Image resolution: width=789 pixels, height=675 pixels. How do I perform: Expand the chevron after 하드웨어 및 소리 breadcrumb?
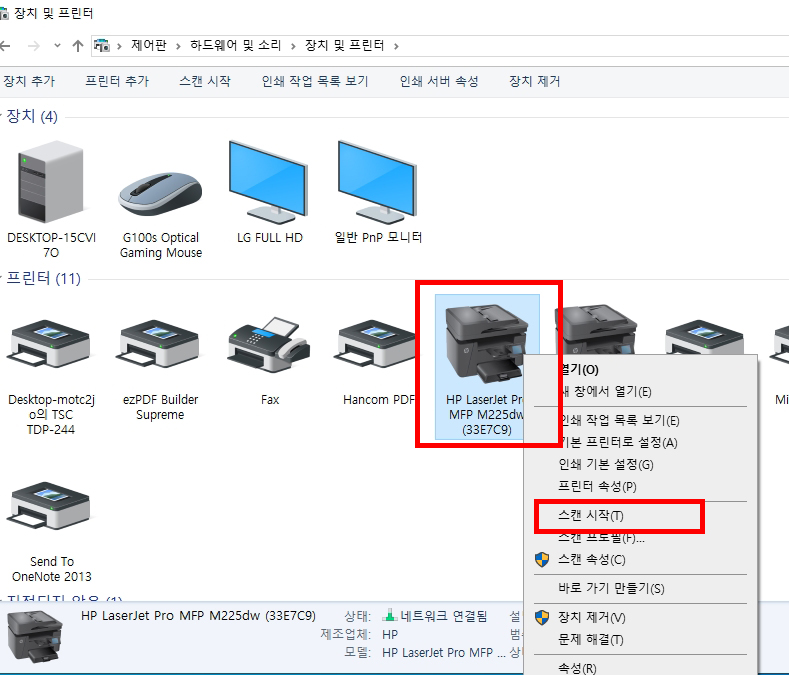[x=293, y=46]
